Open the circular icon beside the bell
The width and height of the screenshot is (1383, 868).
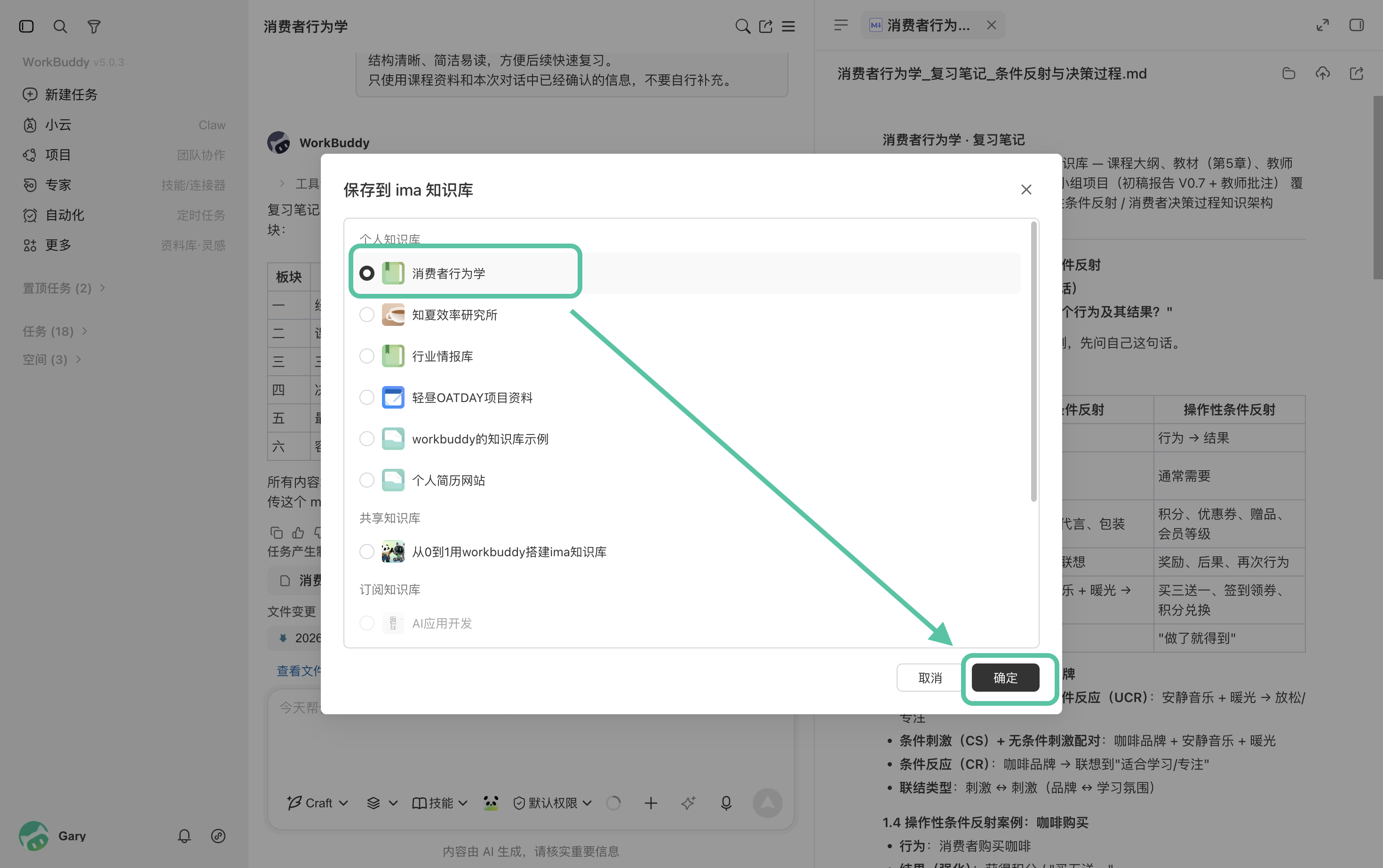pos(218,836)
